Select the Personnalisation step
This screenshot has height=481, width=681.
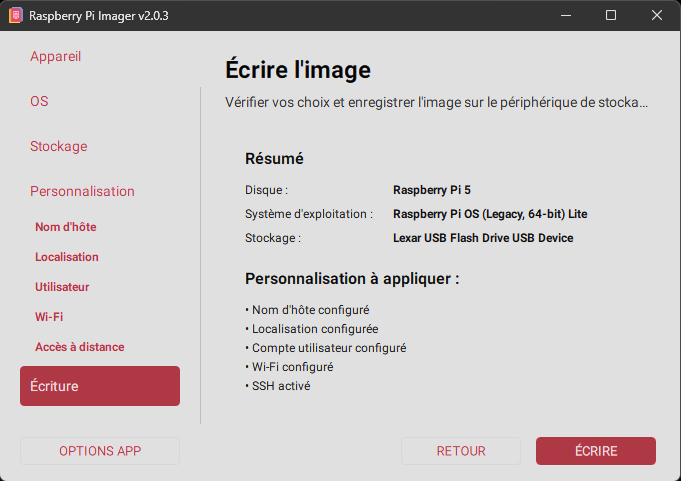coord(82,191)
